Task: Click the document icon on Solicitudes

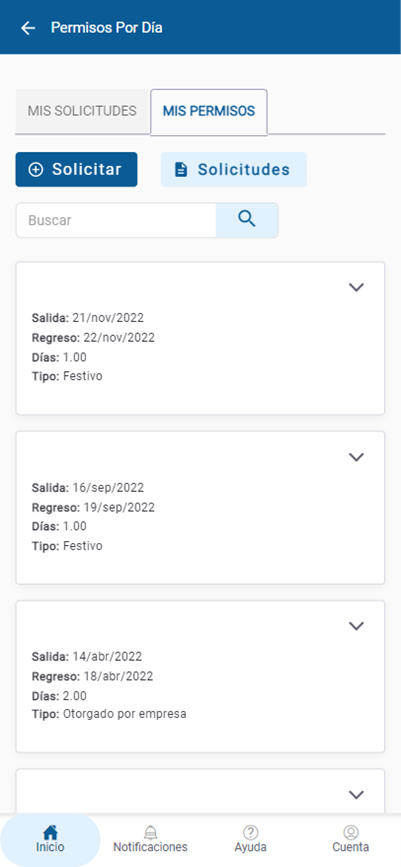Action: [x=181, y=170]
